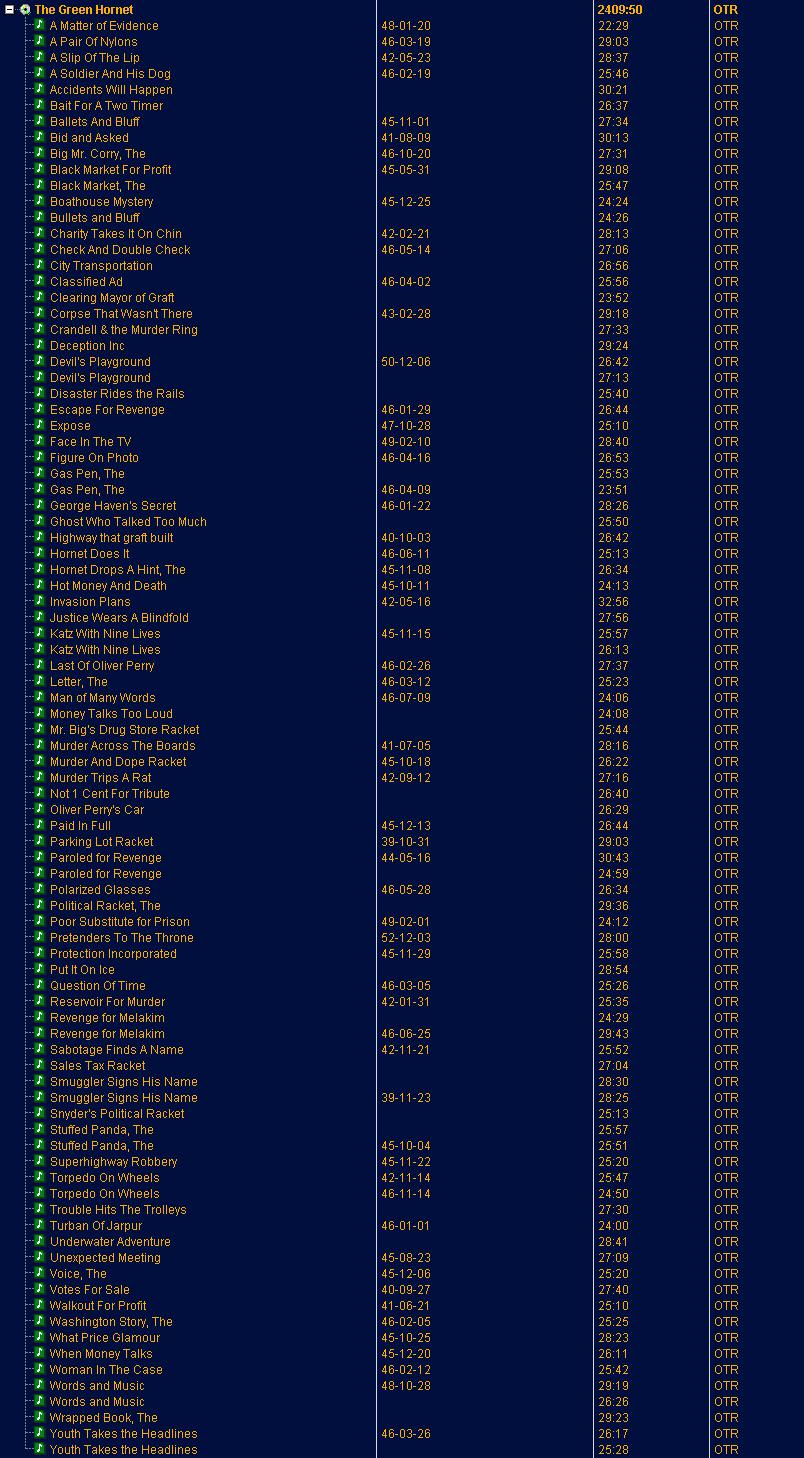Select Crandell & the Murder Ring
Image resolution: width=804 pixels, height=1458 pixels.
pos(124,330)
